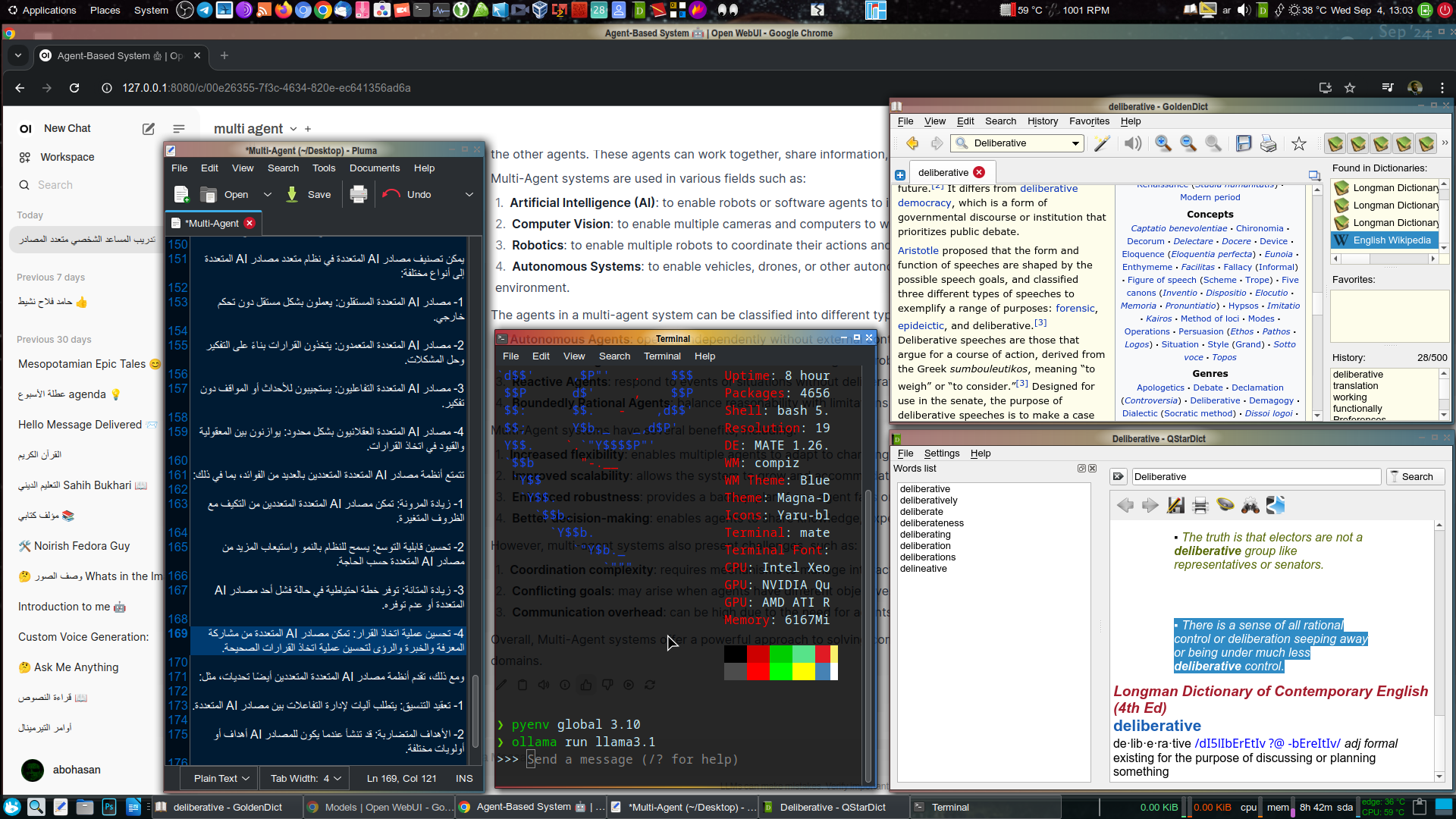
Task: Open the Aristotle link in GoldenDict article
Action: pos(918,250)
